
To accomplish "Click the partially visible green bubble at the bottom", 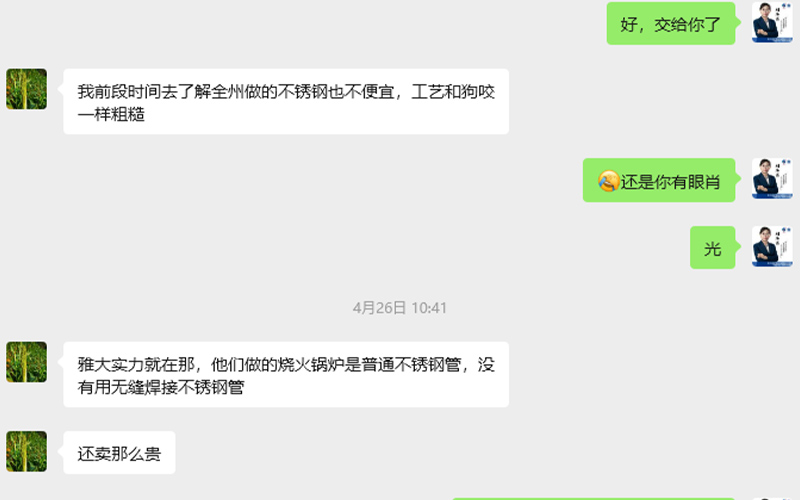I will tap(593, 498).
